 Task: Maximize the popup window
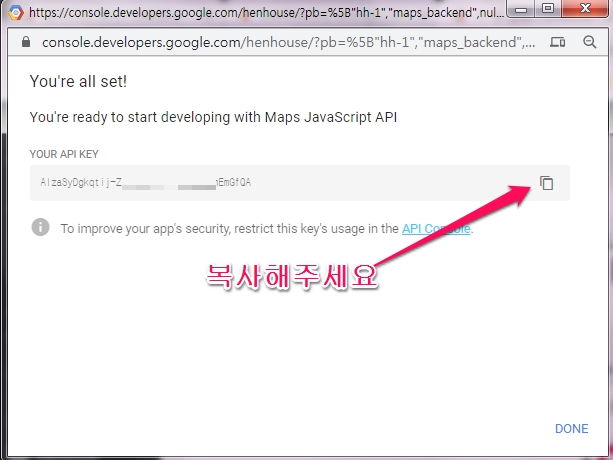(x=548, y=9)
